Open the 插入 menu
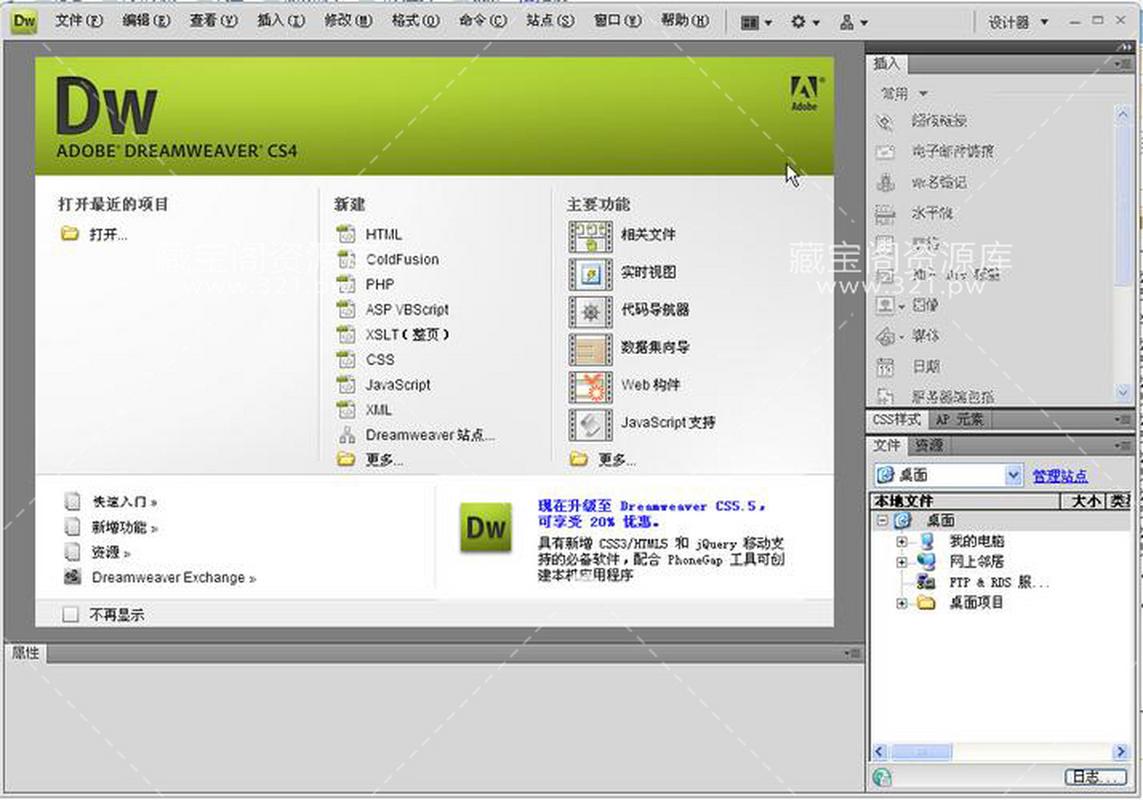The height and width of the screenshot is (800, 1143). tap(281, 21)
